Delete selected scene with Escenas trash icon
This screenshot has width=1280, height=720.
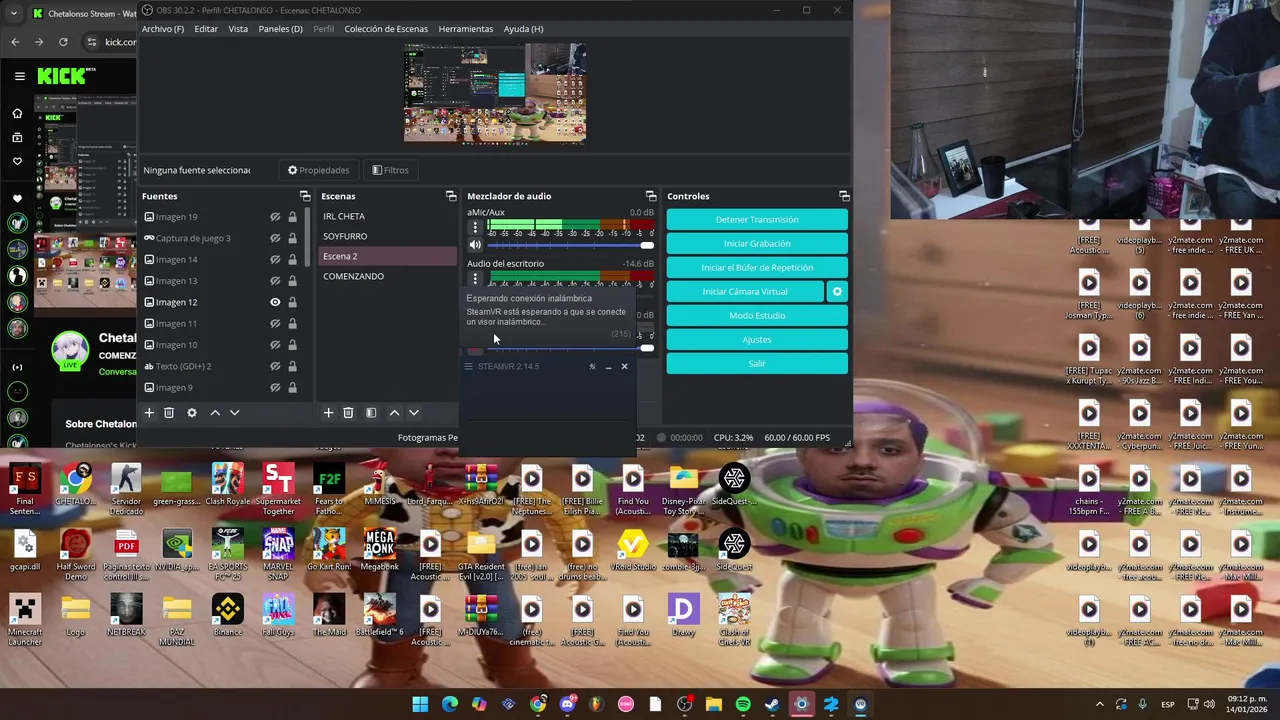(348, 413)
